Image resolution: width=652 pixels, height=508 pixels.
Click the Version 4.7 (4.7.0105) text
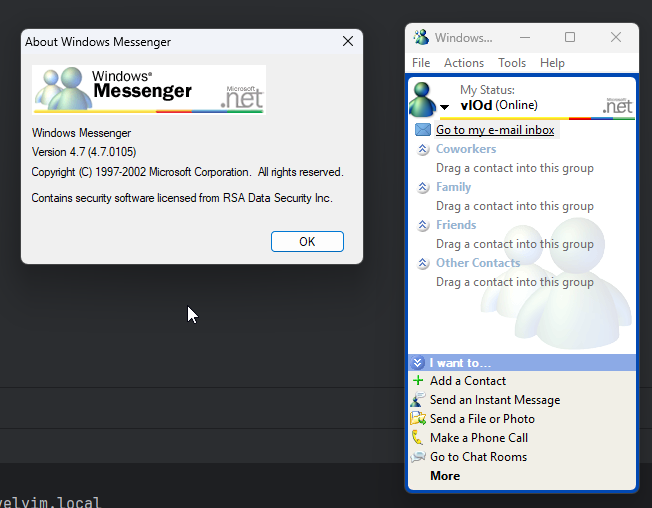[x=84, y=152]
